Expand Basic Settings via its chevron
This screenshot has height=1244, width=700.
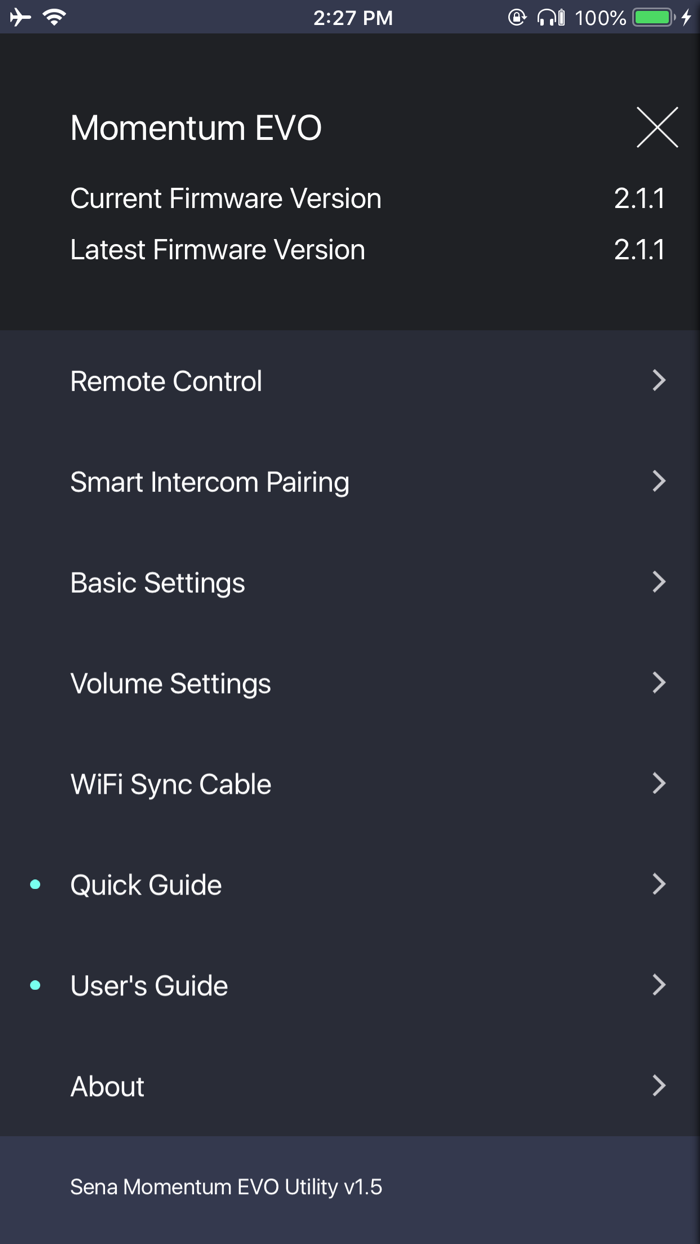(659, 582)
